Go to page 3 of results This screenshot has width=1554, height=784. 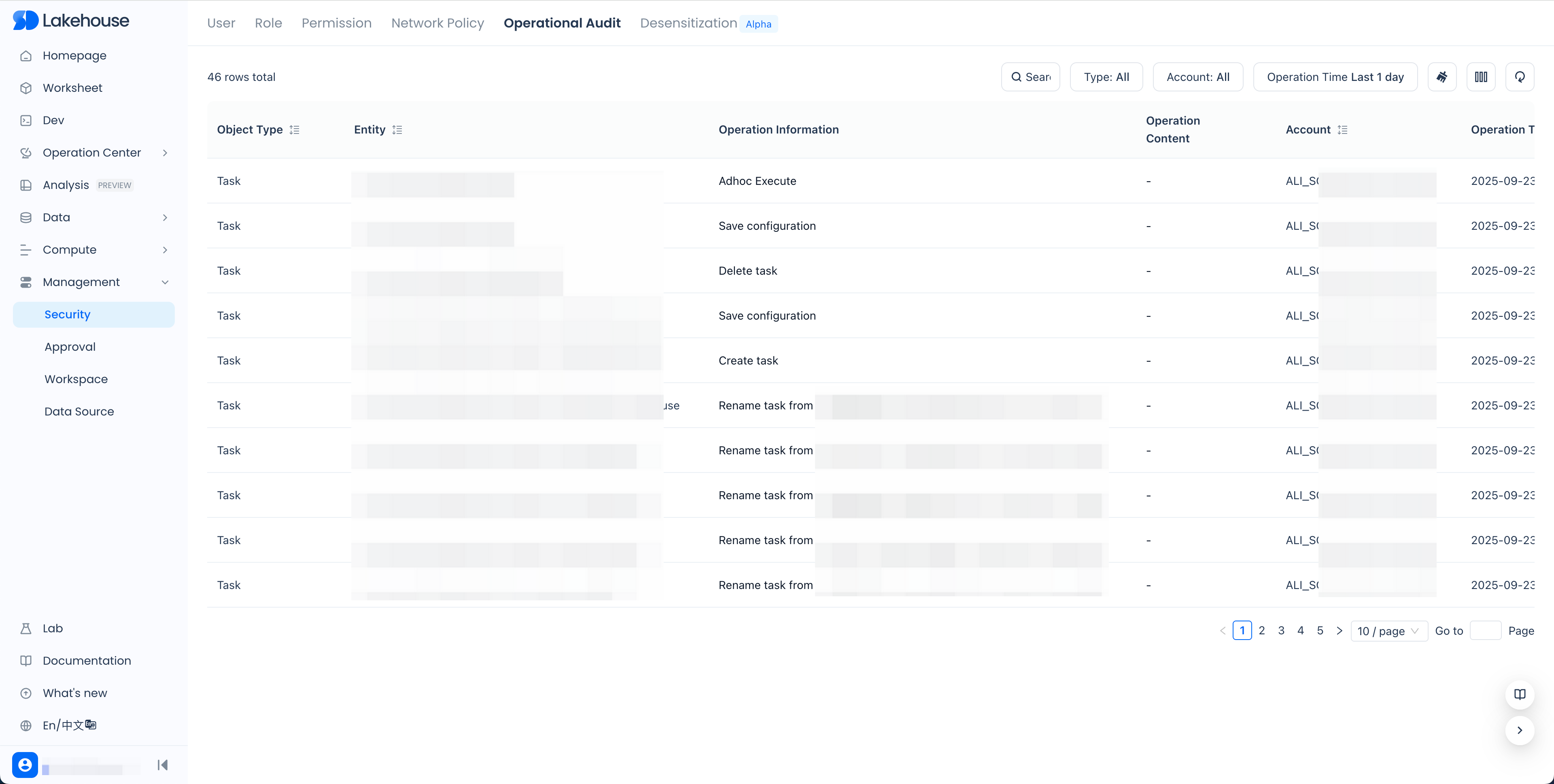pos(1281,630)
